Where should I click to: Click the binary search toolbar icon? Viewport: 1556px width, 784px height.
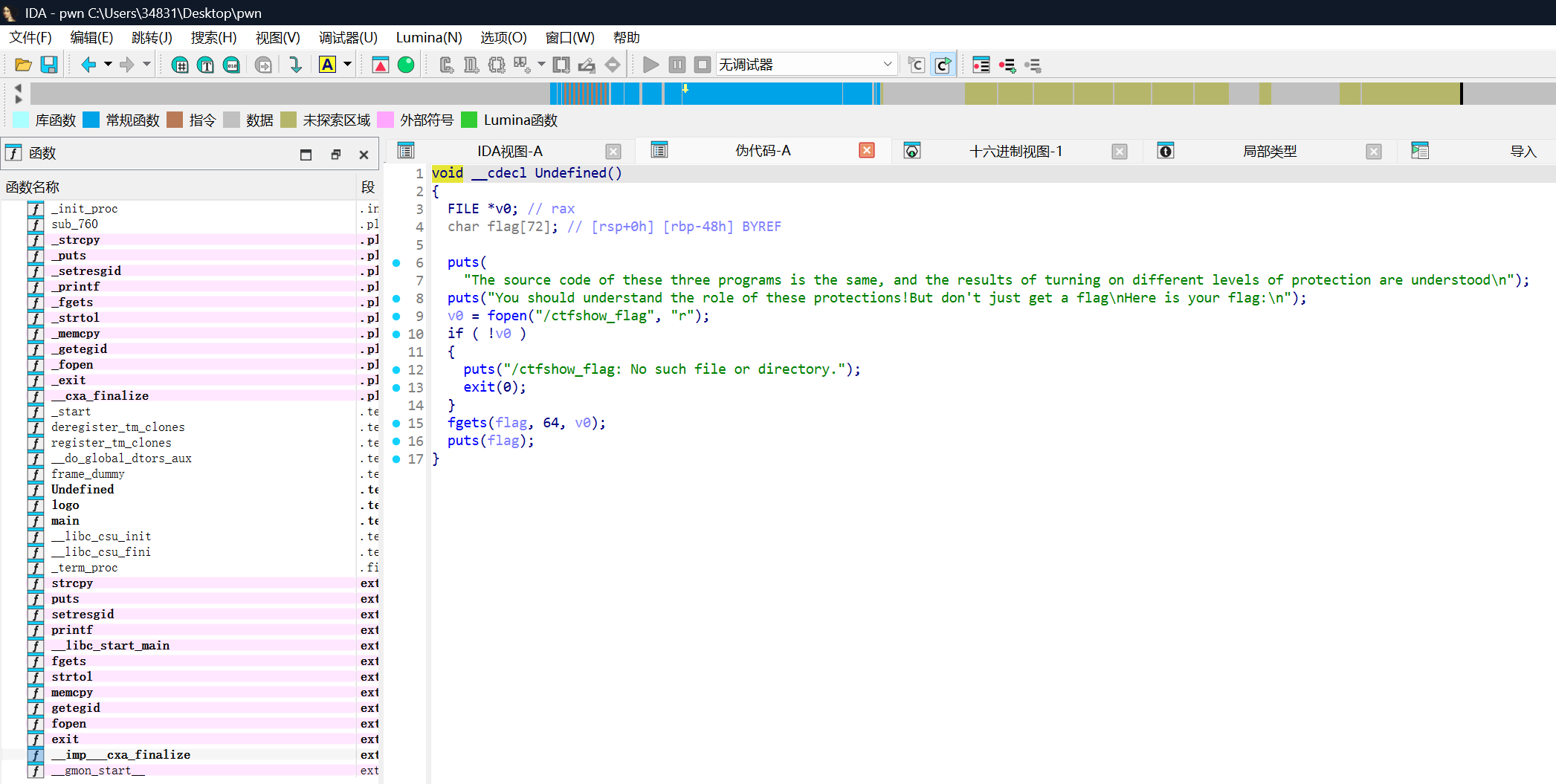pyautogui.click(x=232, y=65)
